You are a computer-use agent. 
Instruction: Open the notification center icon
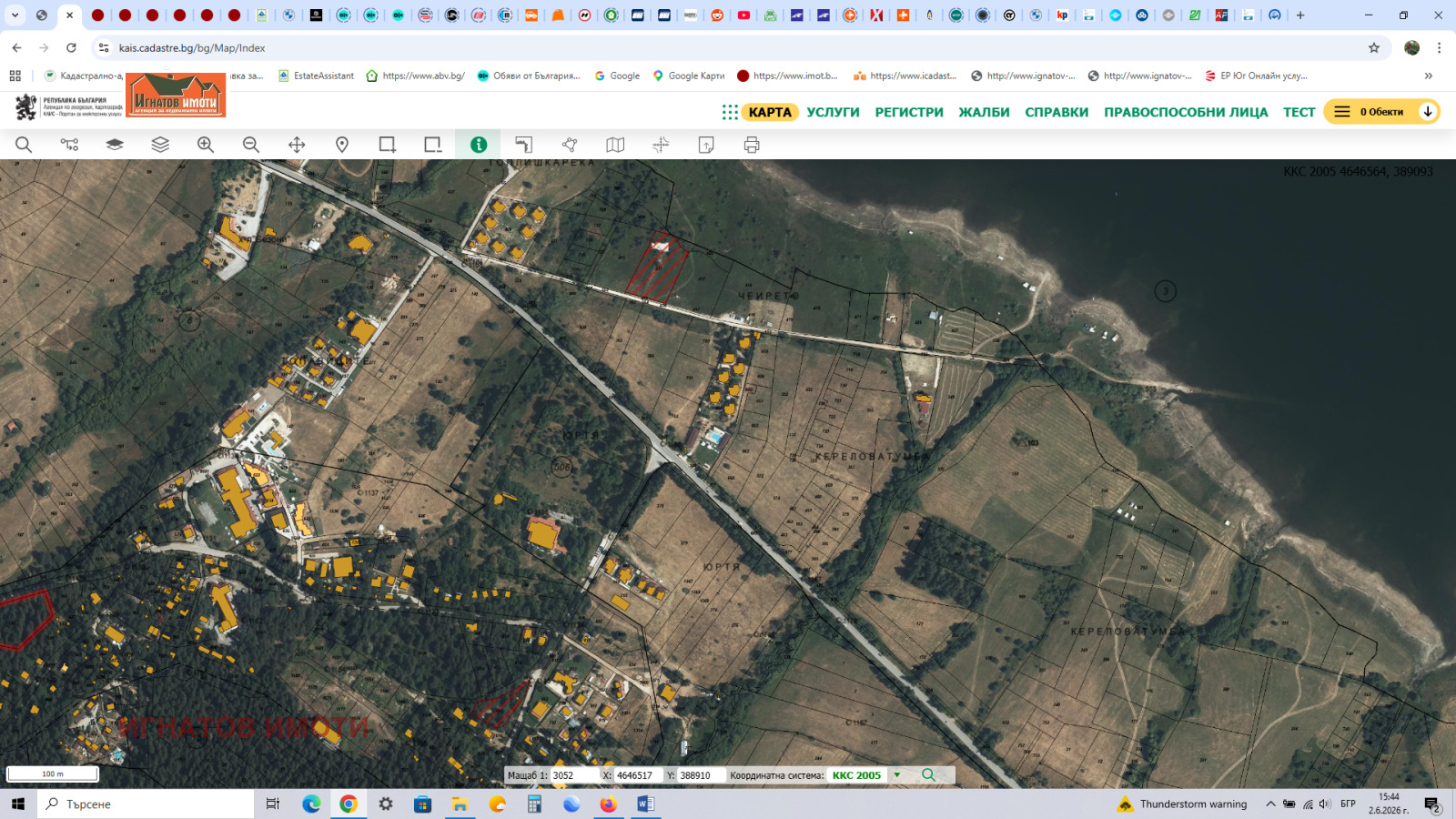point(1432,804)
